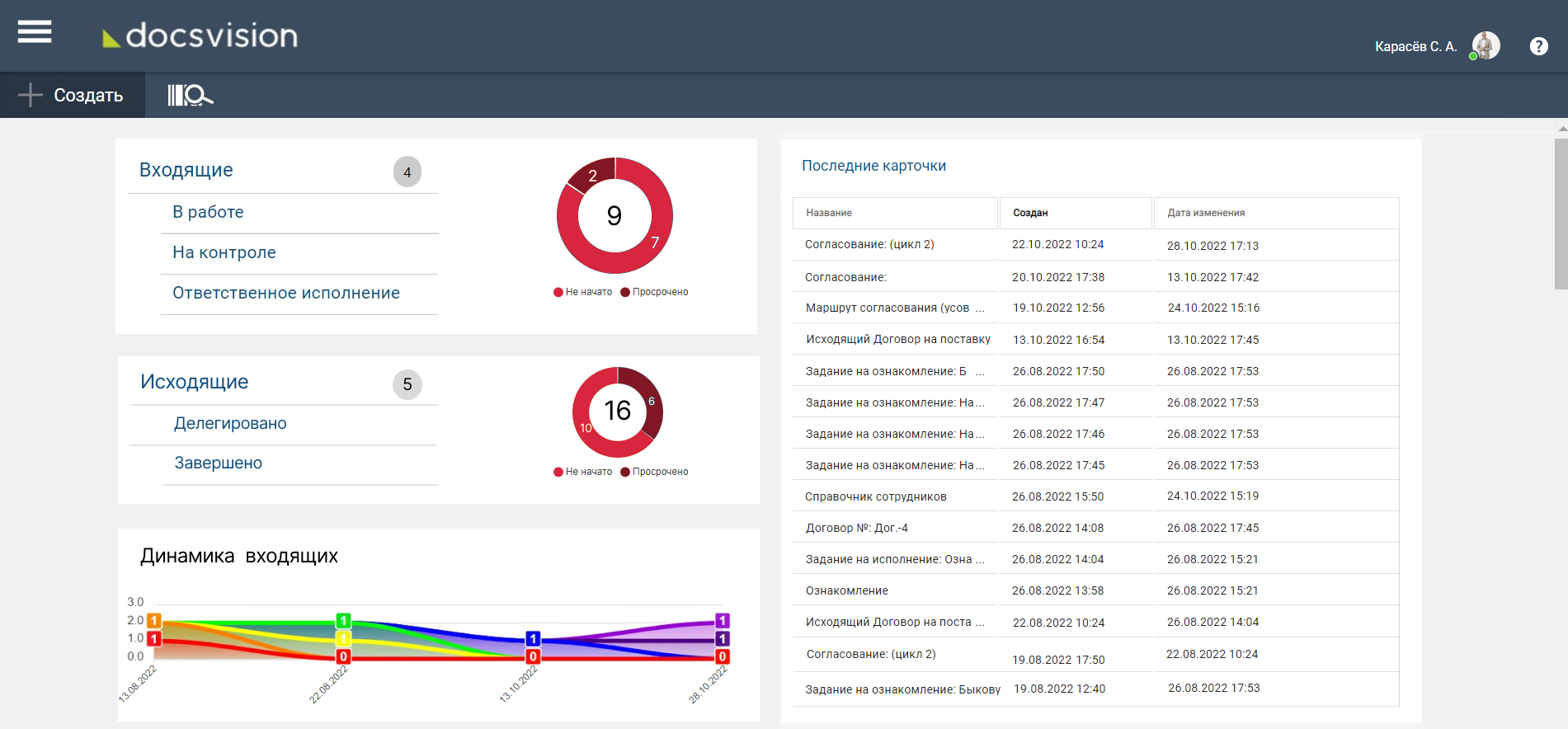
Task: Open the Справочник сотрудников card
Action: pyautogui.click(x=875, y=496)
